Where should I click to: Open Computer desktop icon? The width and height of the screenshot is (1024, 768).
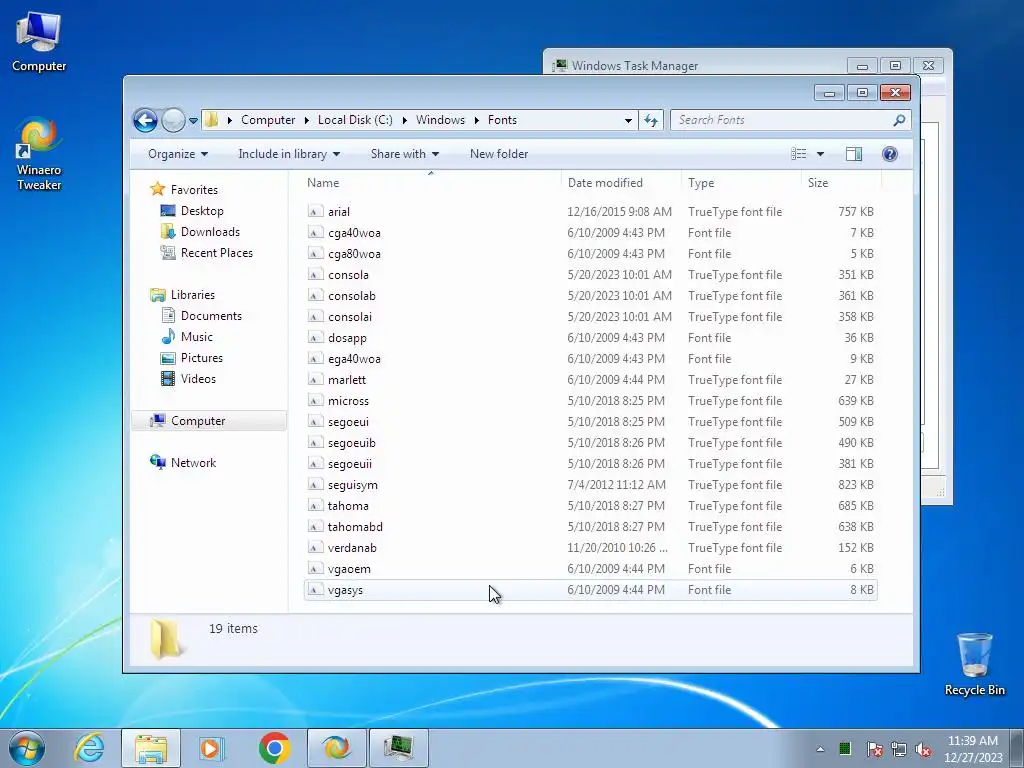click(39, 41)
